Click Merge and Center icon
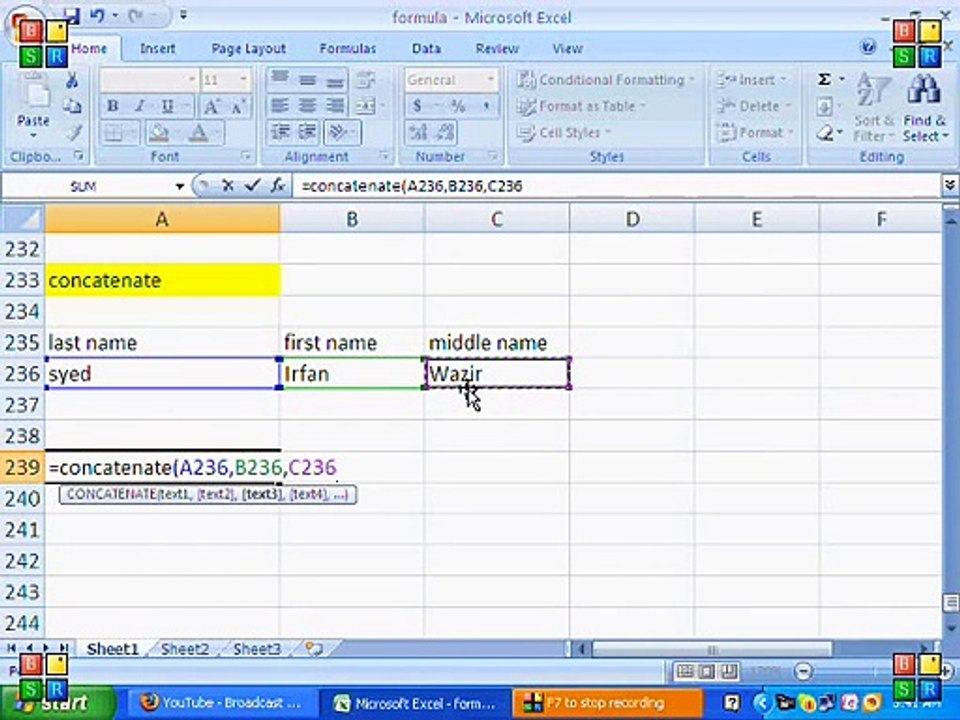 tap(366, 106)
